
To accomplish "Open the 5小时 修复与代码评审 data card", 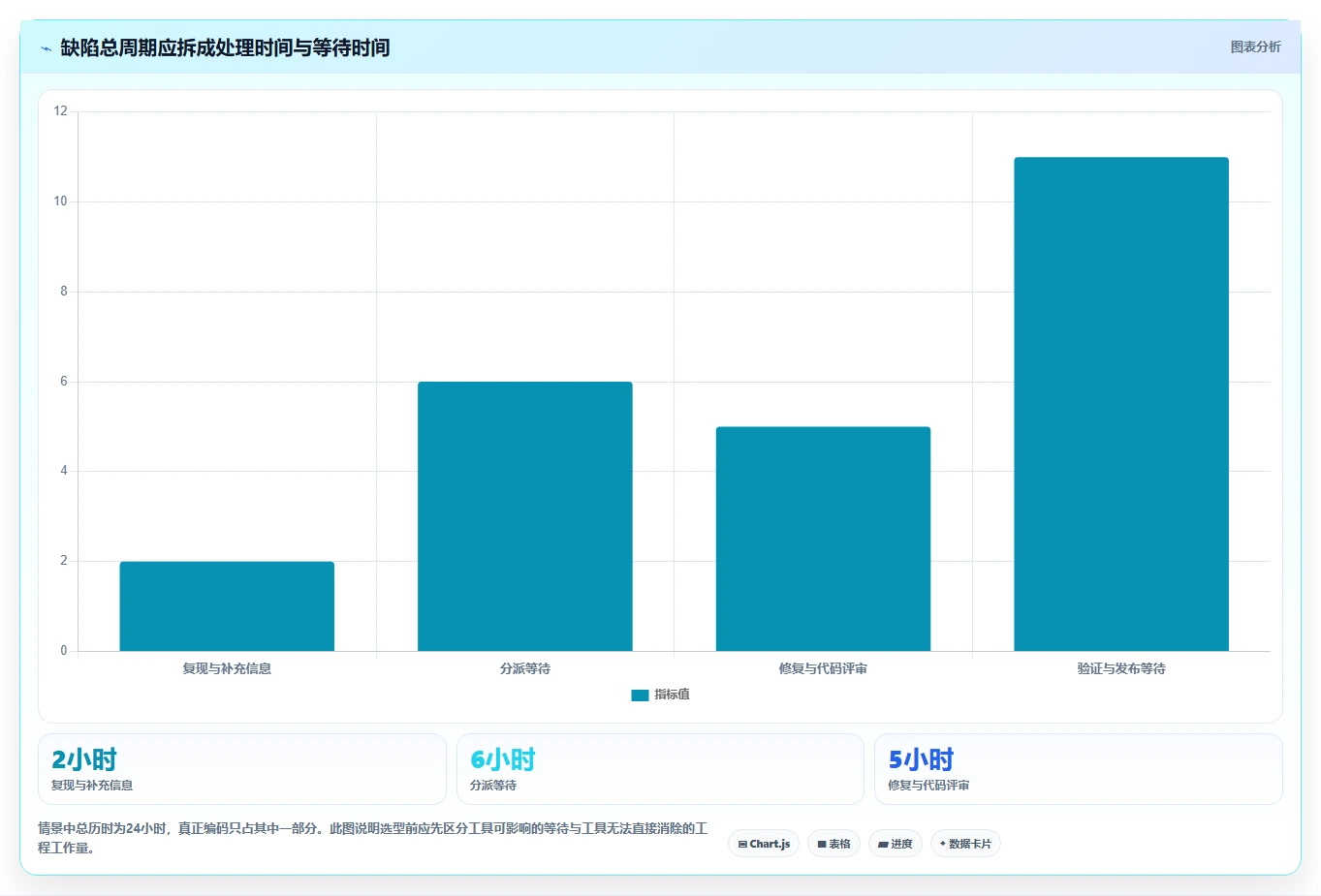I will [x=1079, y=769].
